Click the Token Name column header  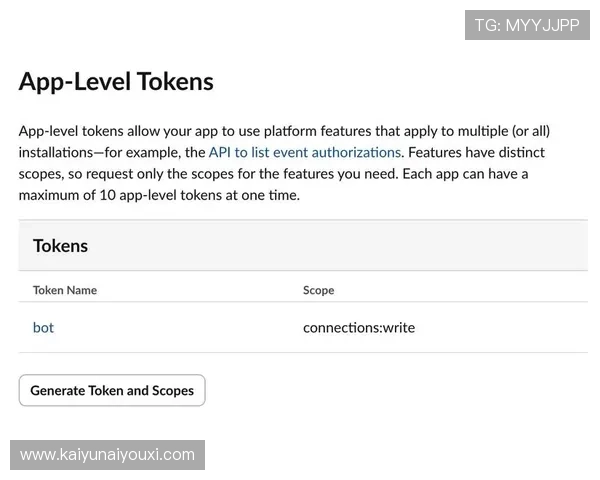[x=65, y=290]
